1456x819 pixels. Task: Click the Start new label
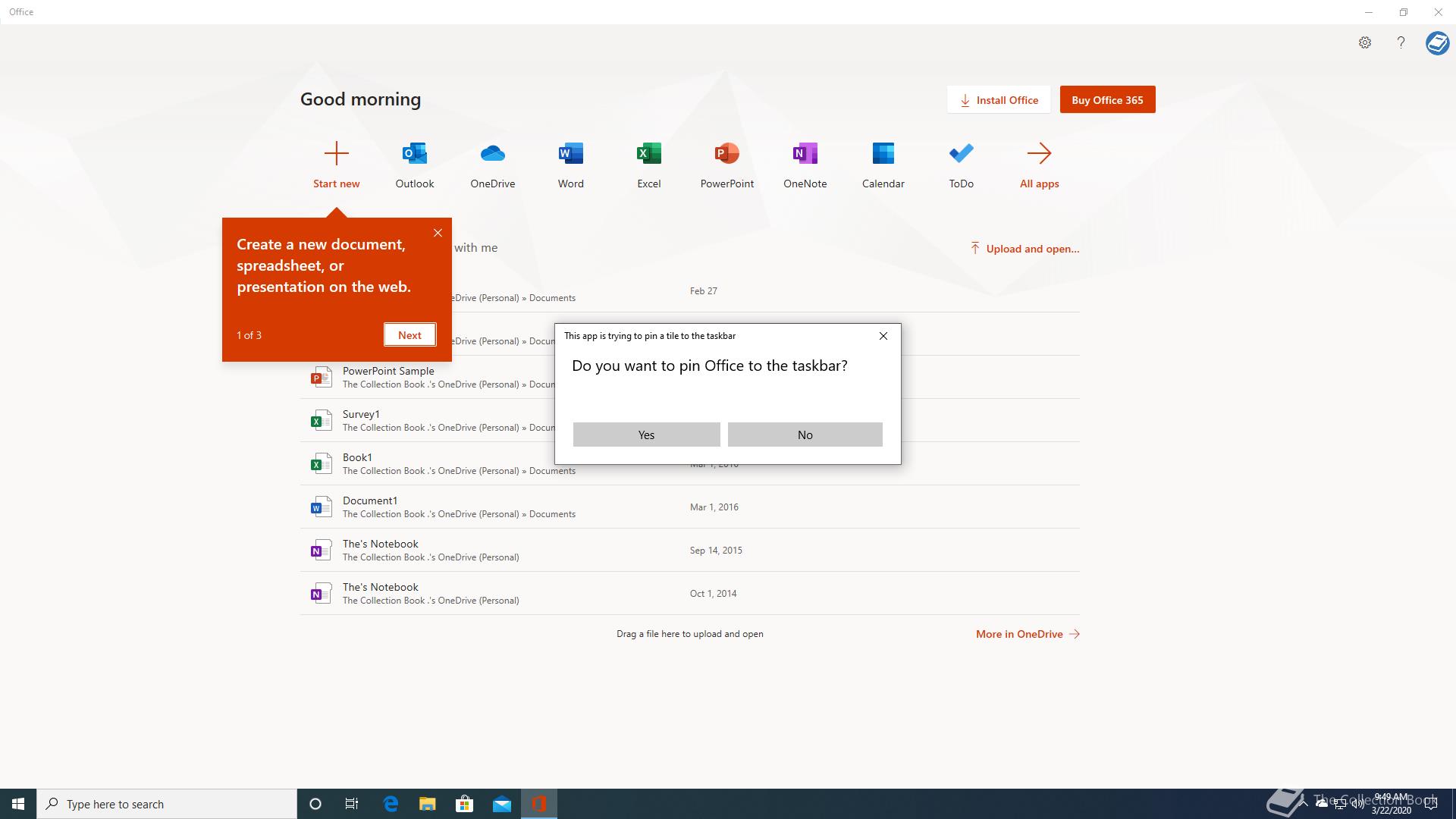[337, 184]
